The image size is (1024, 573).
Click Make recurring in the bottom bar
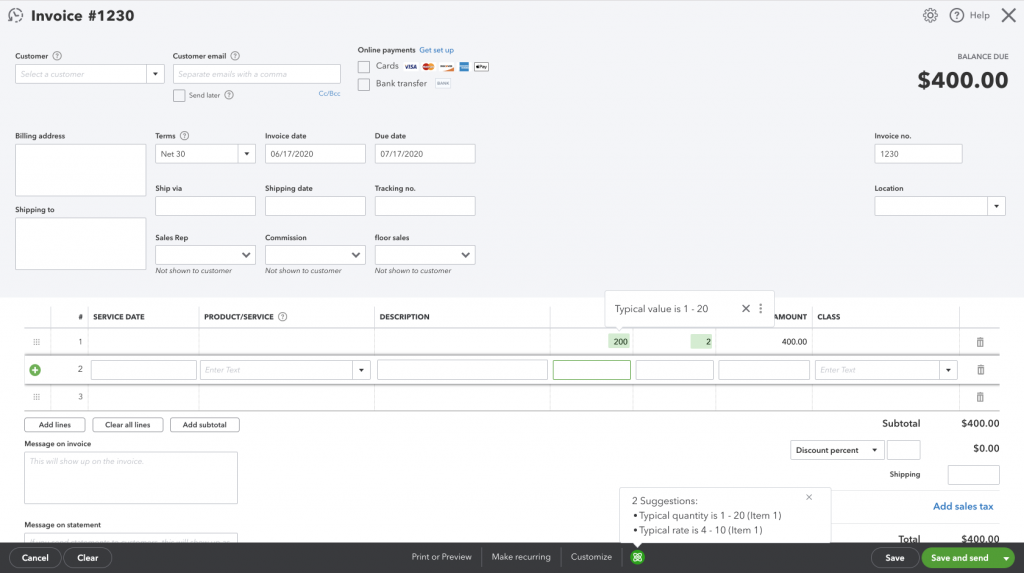tap(520, 557)
